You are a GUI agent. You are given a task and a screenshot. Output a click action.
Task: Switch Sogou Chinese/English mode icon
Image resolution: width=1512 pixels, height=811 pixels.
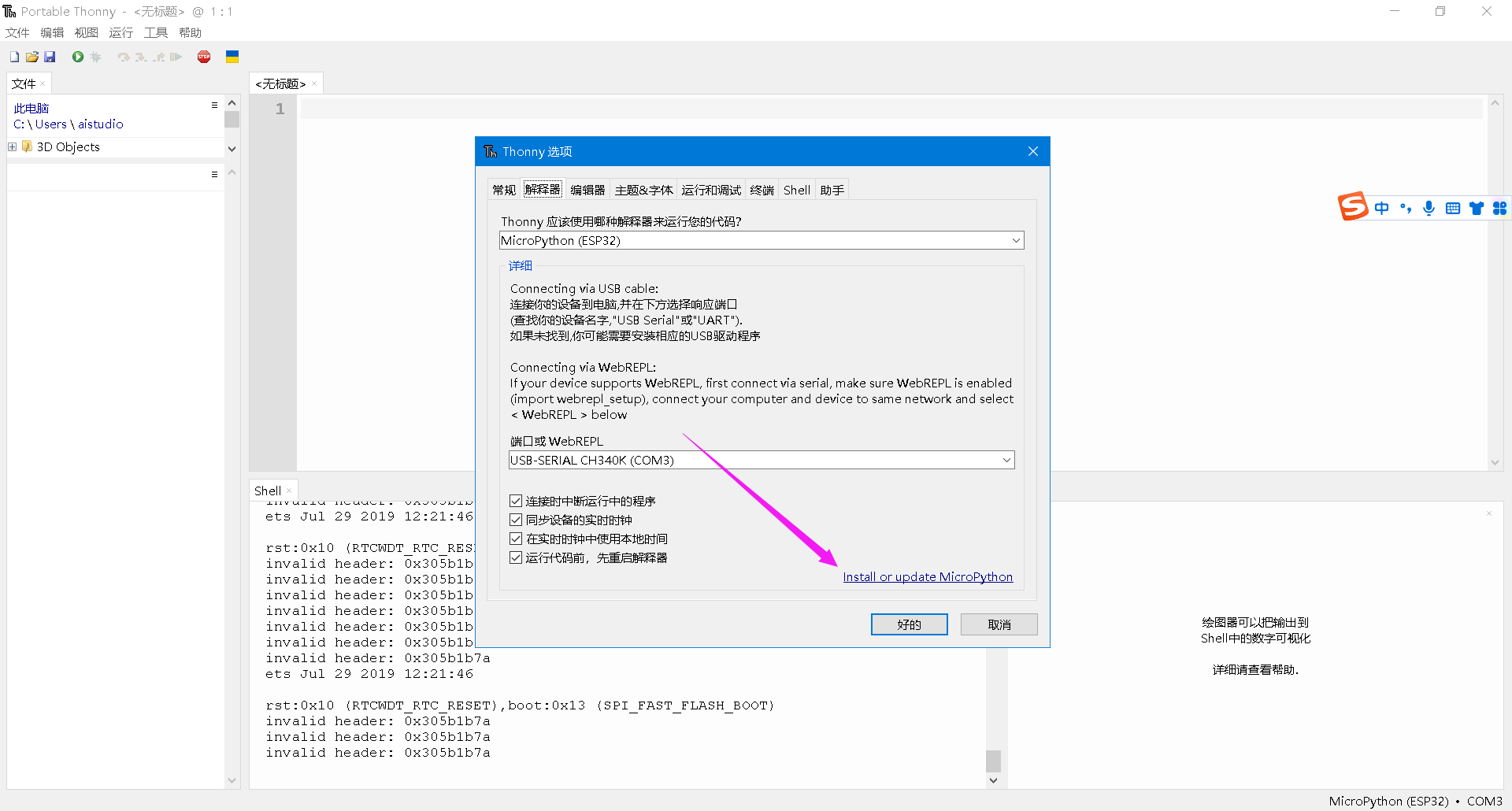pos(1381,208)
